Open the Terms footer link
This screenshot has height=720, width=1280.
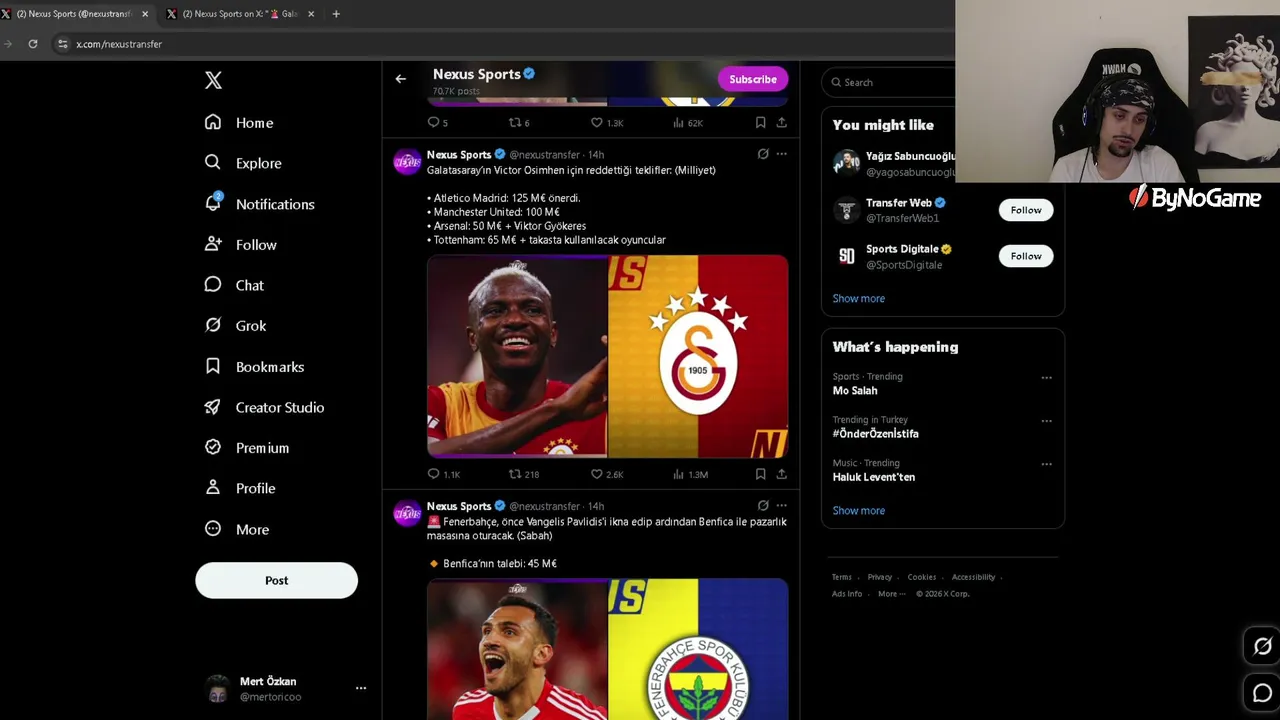(x=842, y=577)
